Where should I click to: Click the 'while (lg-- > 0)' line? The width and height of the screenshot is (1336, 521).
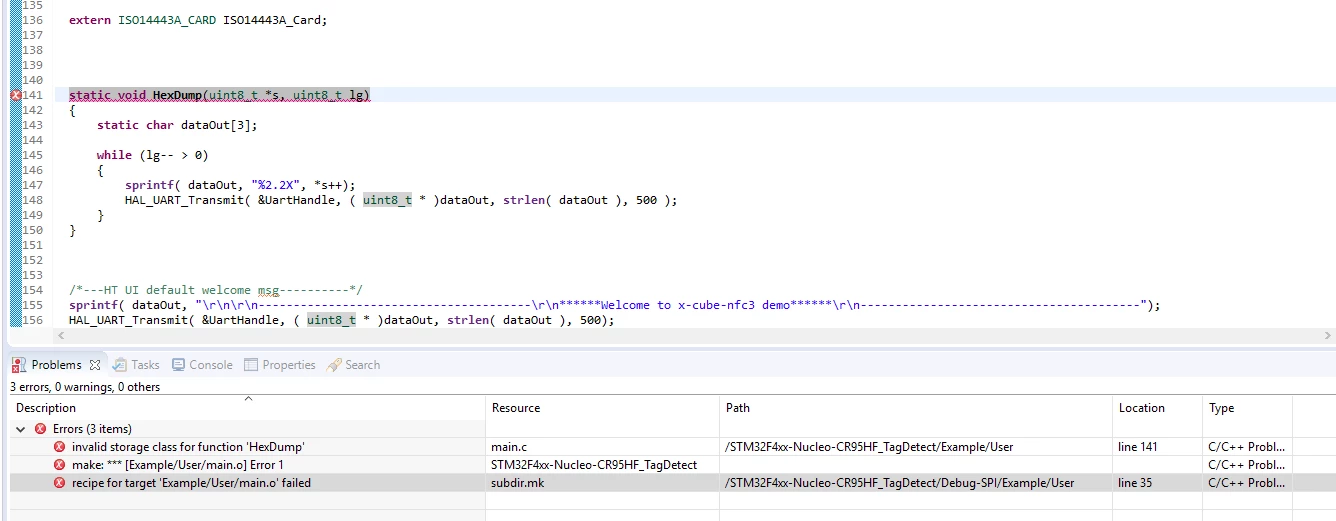coord(153,155)
